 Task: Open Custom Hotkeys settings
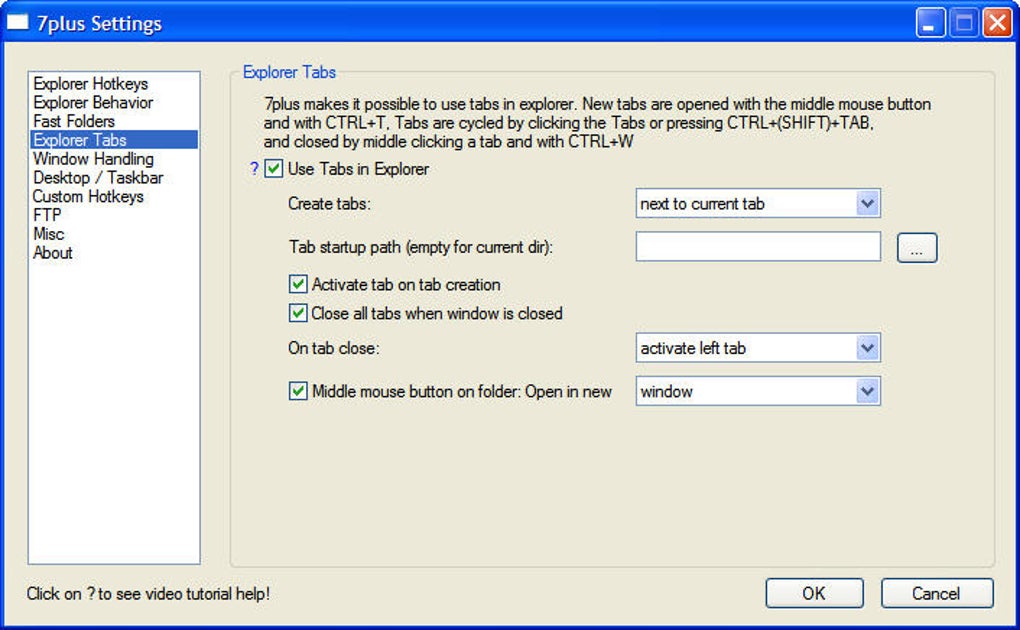114,197
